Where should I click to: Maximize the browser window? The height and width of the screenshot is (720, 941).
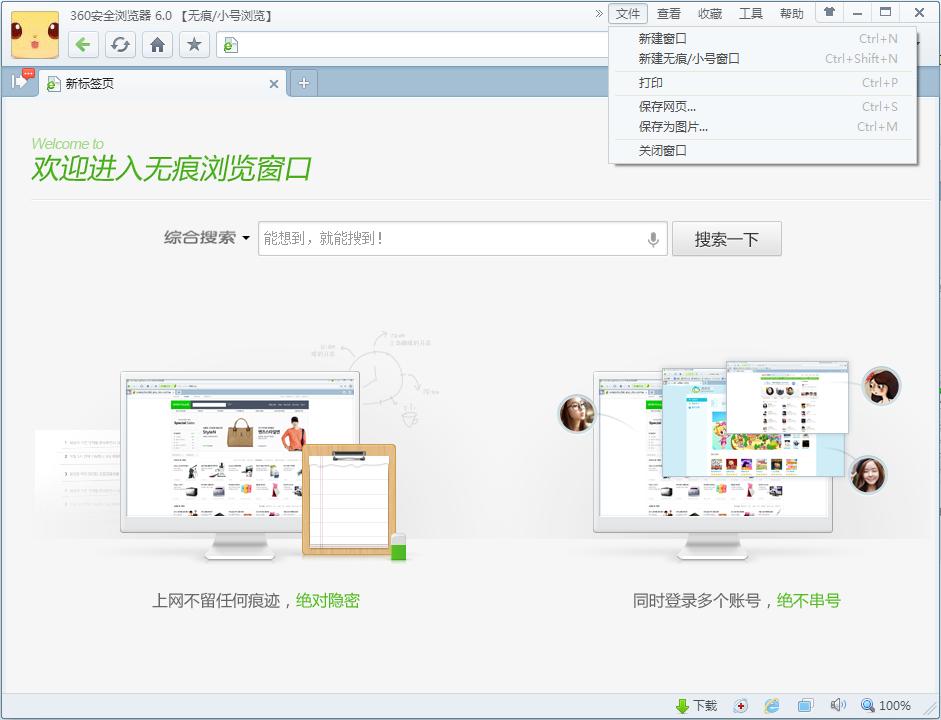(x=886, y=12)
